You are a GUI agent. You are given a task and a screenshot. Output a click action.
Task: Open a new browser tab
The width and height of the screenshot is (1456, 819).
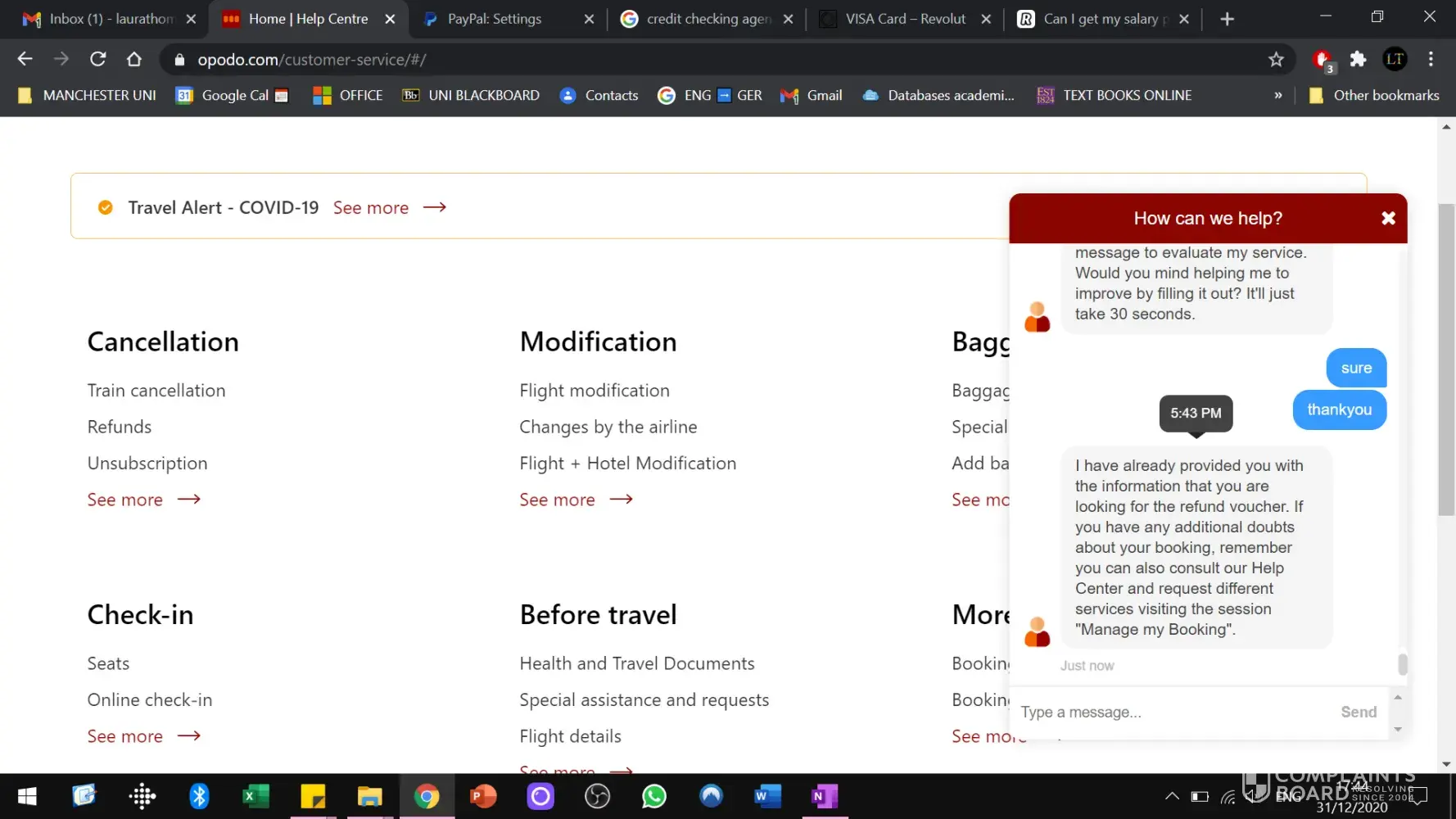pyautogui.click(x=1227, y=19)
